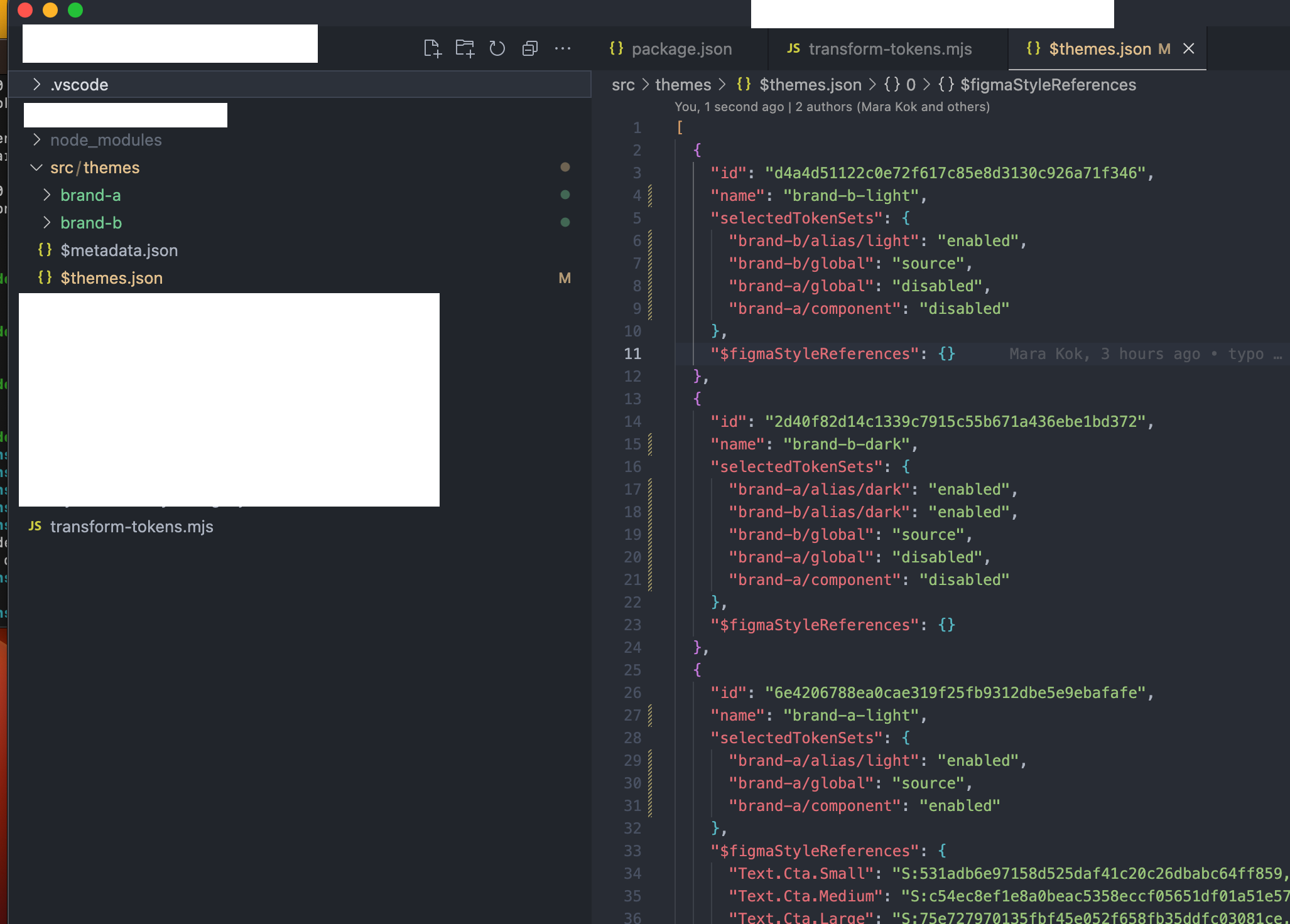Collapse all folders in Explorer
Viewport: 1290px width, 924px height.
pyautogui.click(x=530, y=48)
